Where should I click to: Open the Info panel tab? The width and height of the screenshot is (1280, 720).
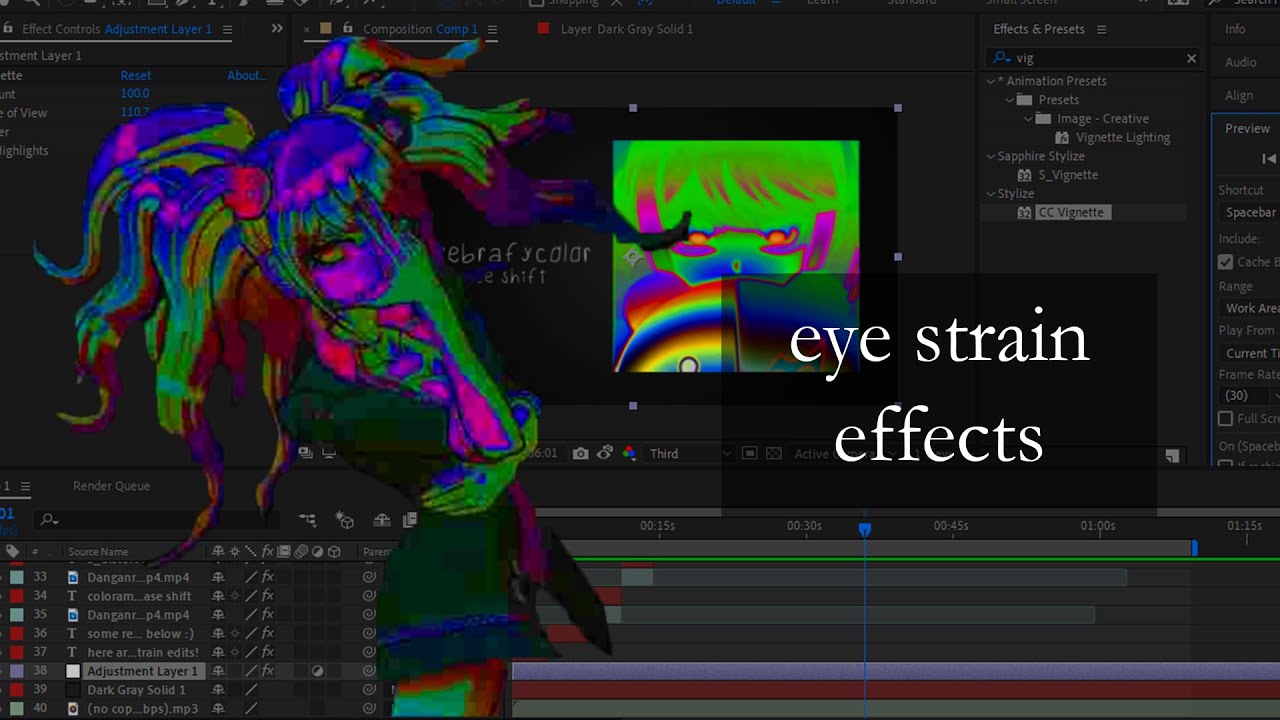pos(1236,30)
